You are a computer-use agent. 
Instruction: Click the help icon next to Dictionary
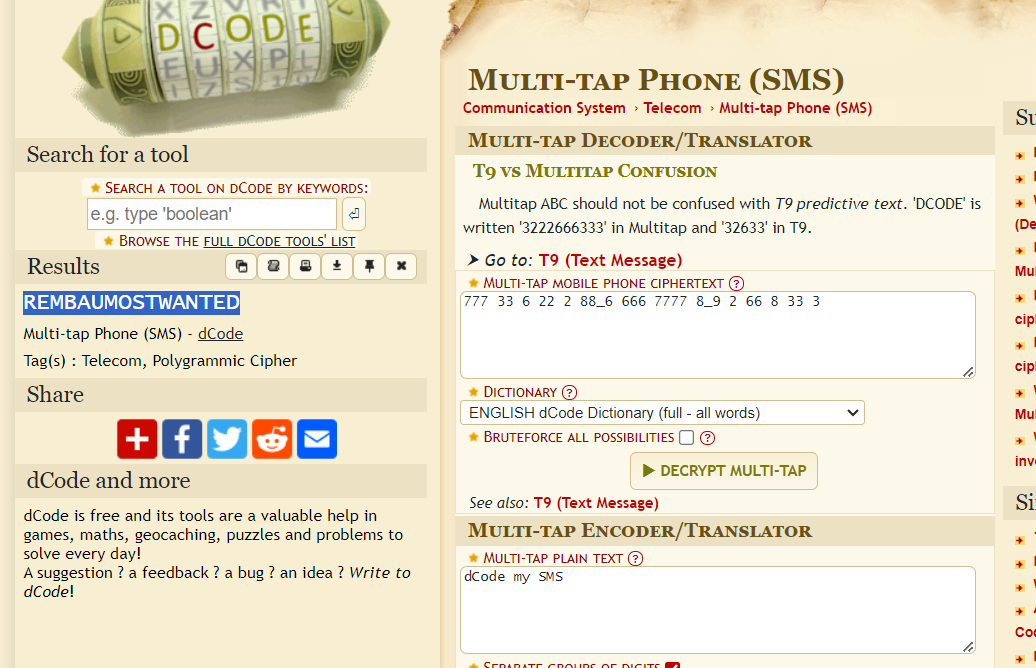tap(570, 393)
